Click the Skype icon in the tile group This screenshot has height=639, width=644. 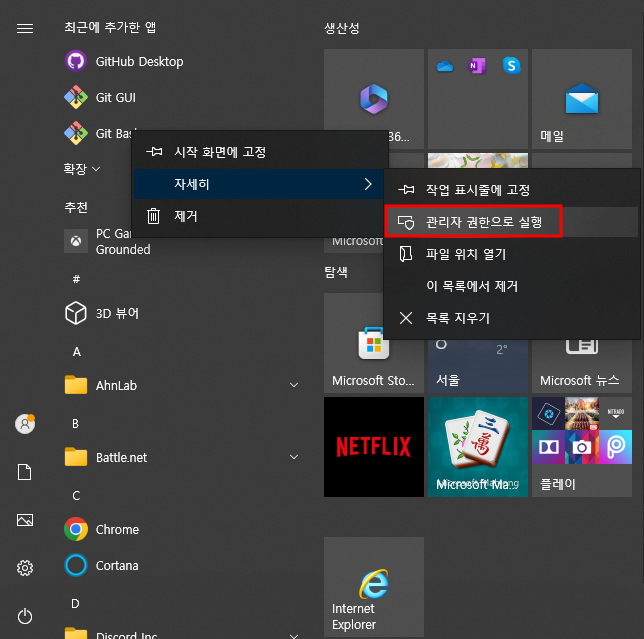tap(511, 66)
